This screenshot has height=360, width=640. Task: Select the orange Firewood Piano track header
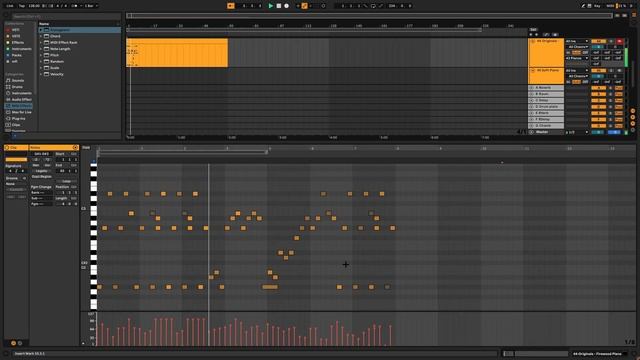[x=546, y=53]
